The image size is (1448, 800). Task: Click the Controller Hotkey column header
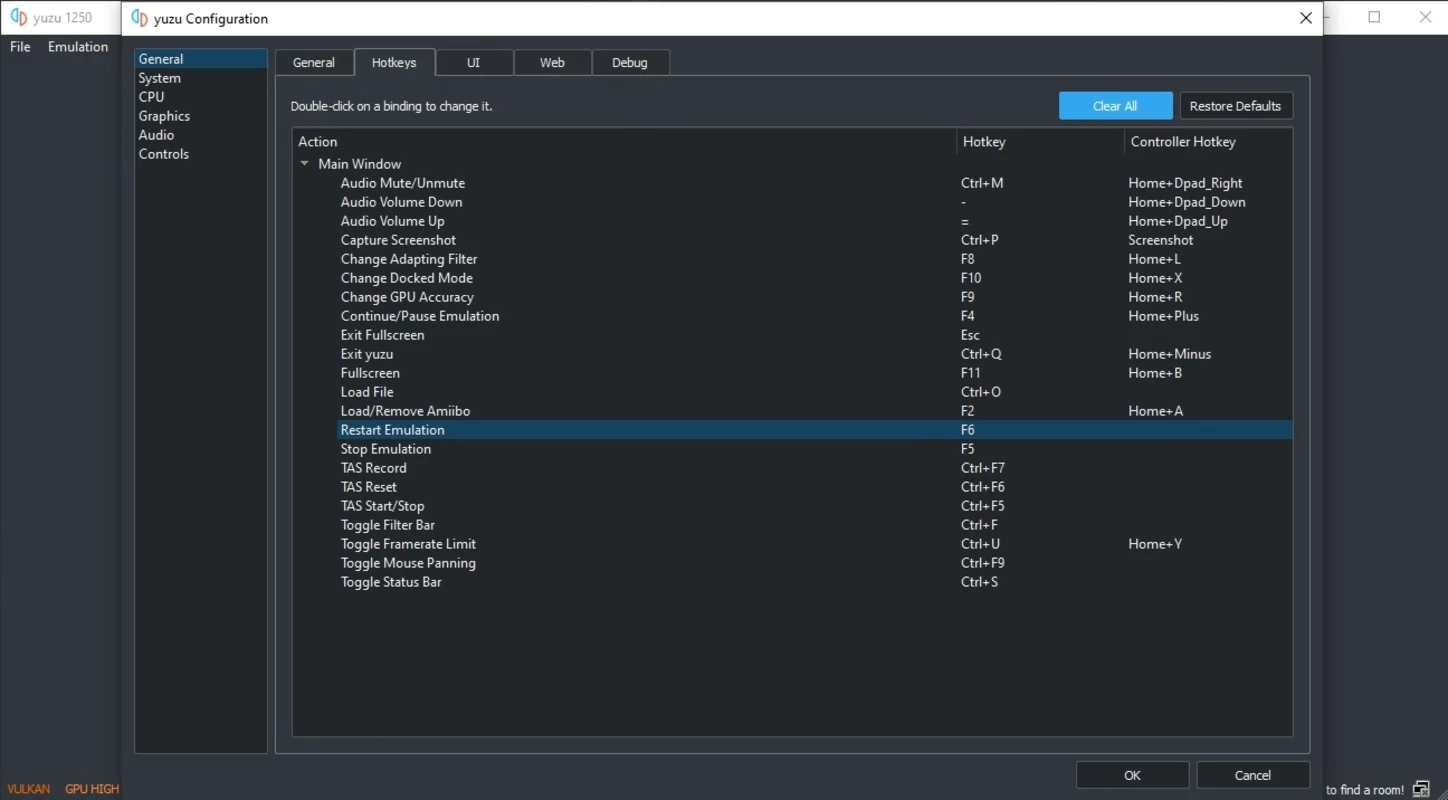(1208, 142)
